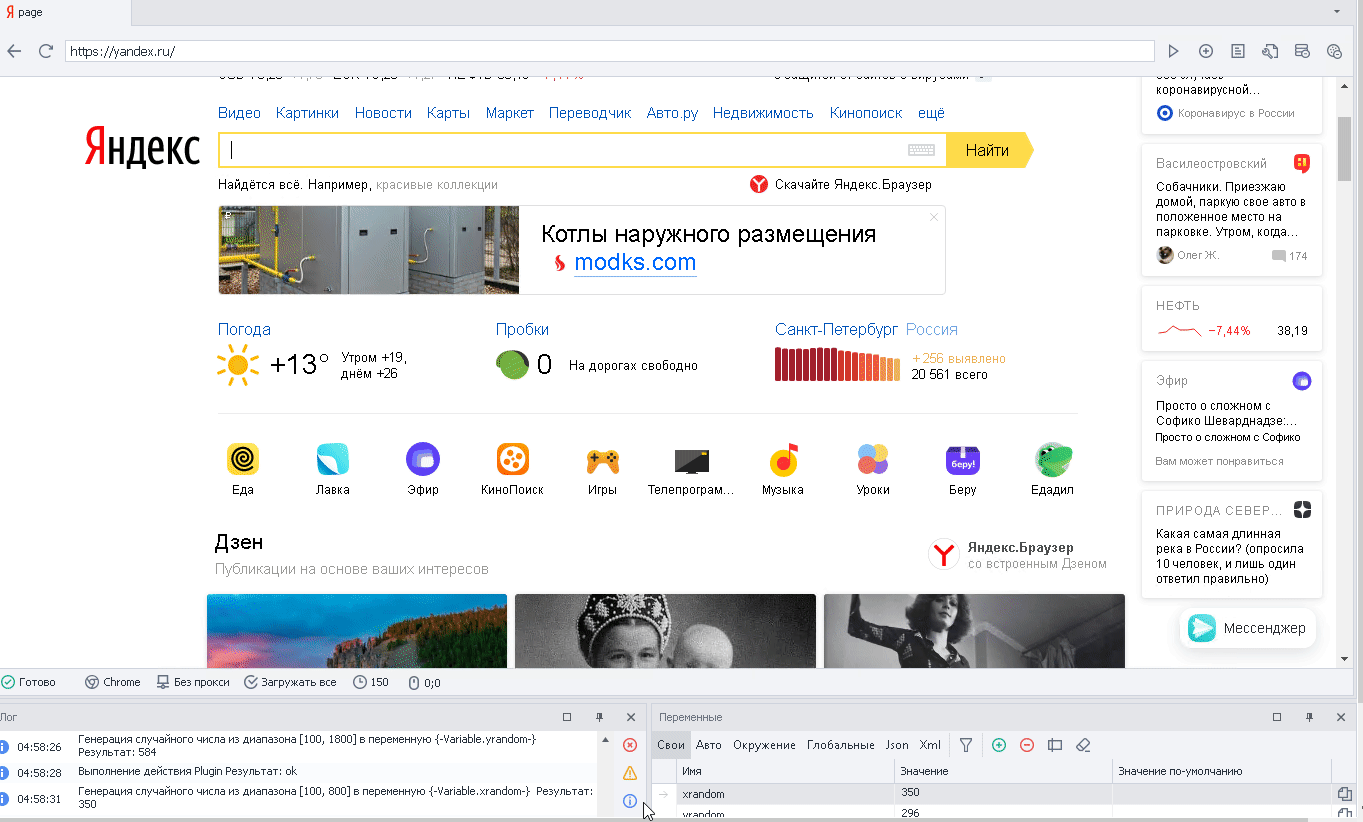Switch to the Свои variables tab
The width and height of the screenshot is (1363, 822).
pyautogui.click(x=671, y=745)
